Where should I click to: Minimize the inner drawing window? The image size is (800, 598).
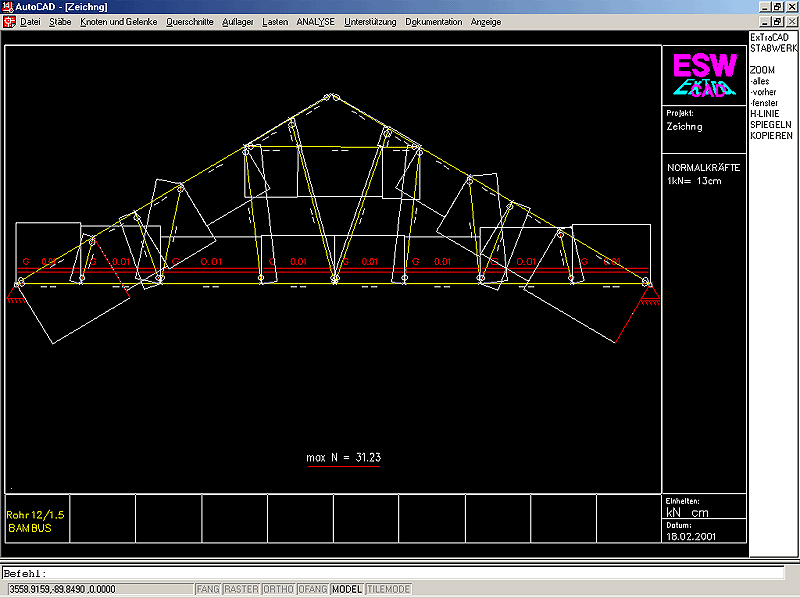click(x=765, y=22)
